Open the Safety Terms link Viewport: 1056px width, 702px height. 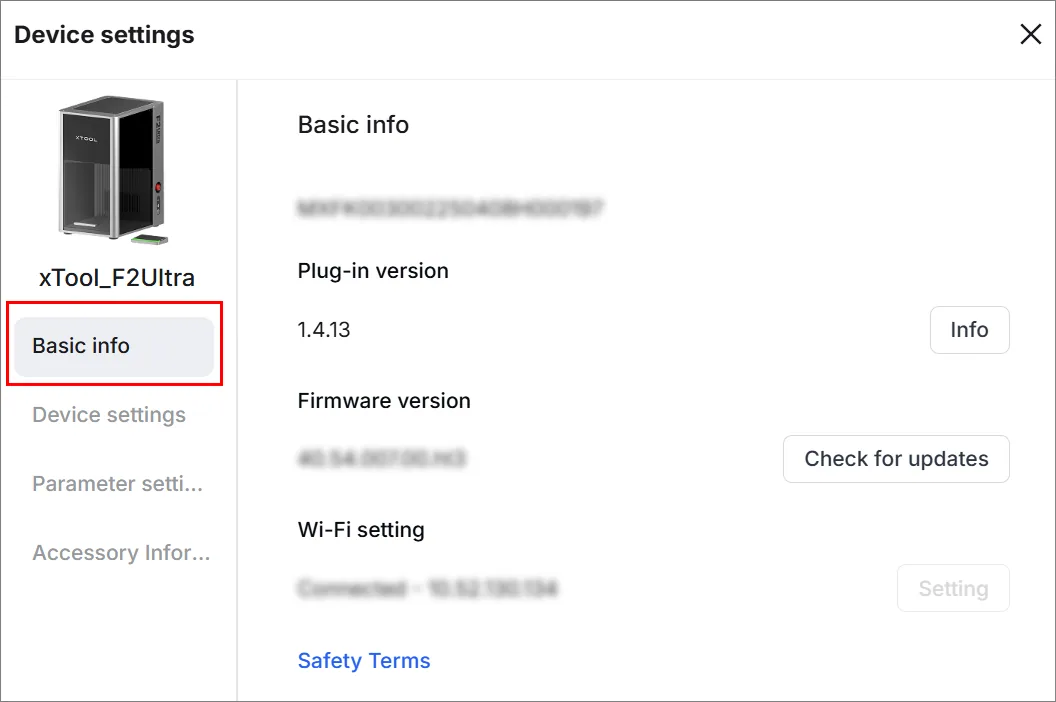[364, 661]
